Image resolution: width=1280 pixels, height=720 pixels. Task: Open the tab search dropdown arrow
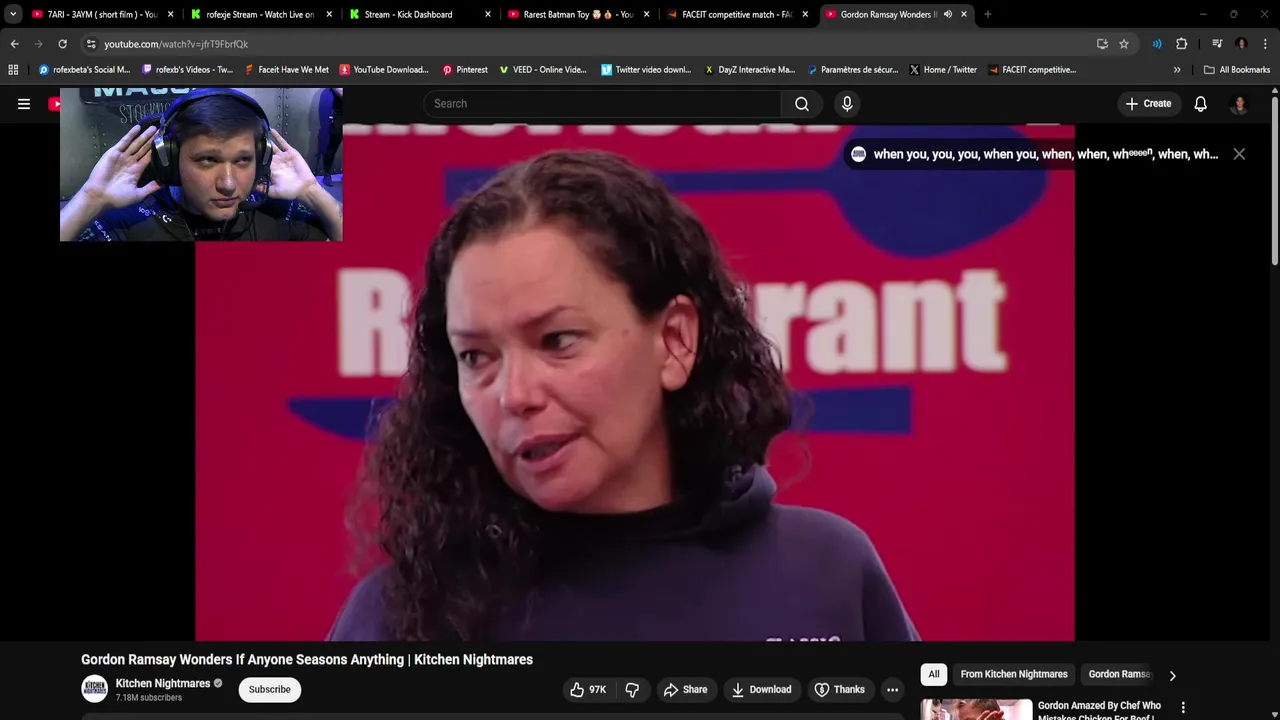tap(13, 14)
